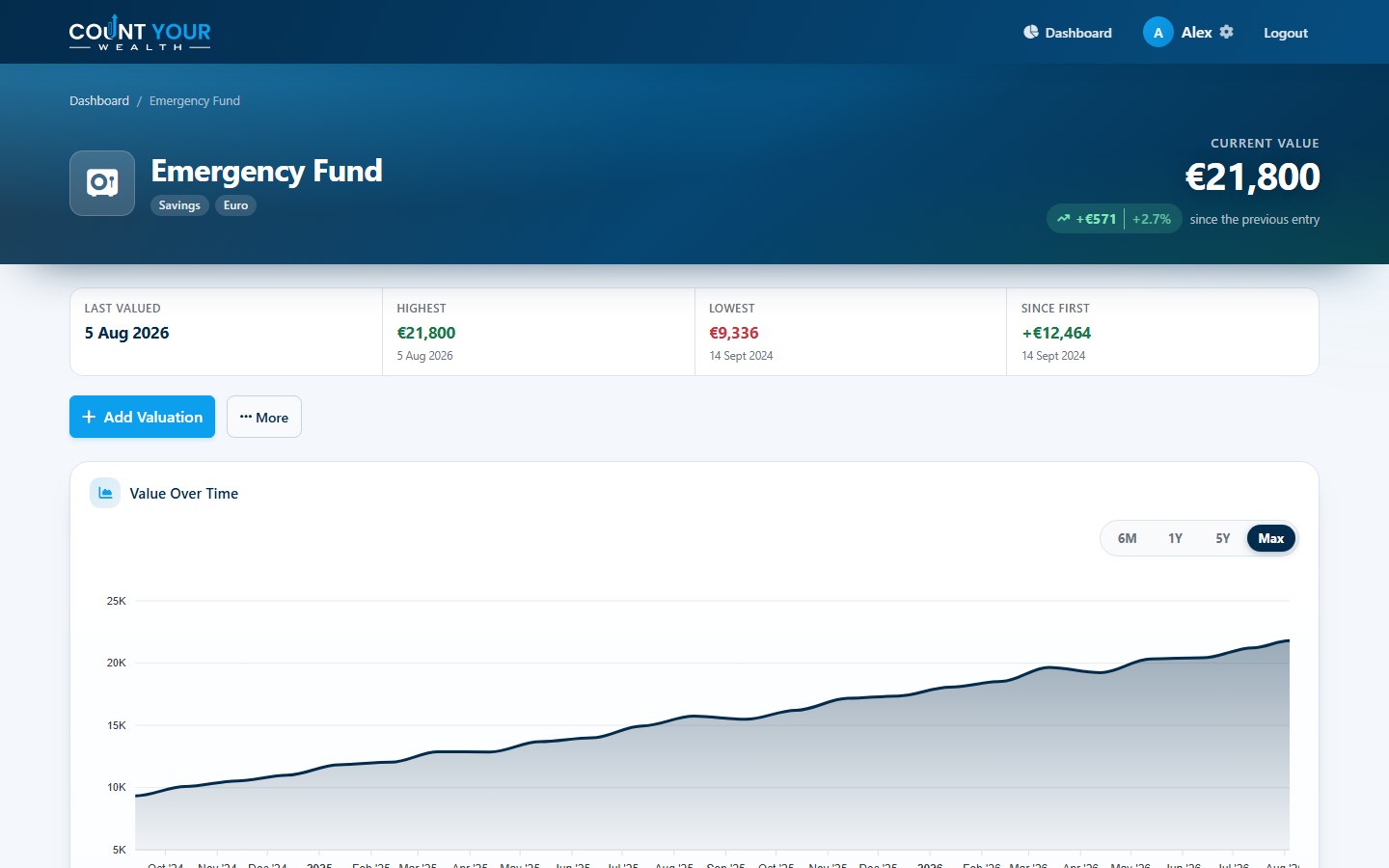Viewport: 1389px width, 868px height.
Task: Add a new valuation with Add Valuation button
Action: point(142,417)
